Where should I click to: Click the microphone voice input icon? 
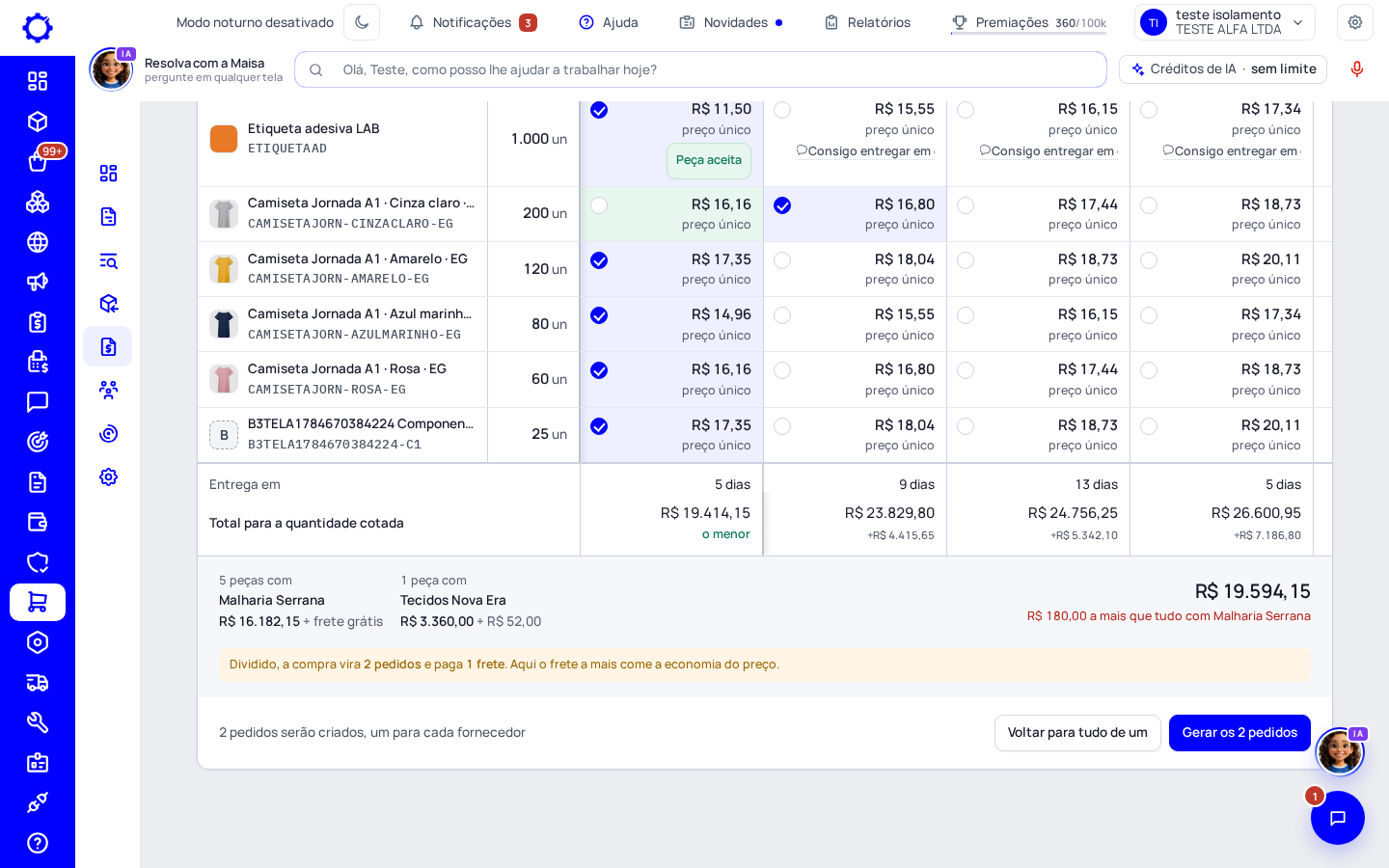(1357, 69)
